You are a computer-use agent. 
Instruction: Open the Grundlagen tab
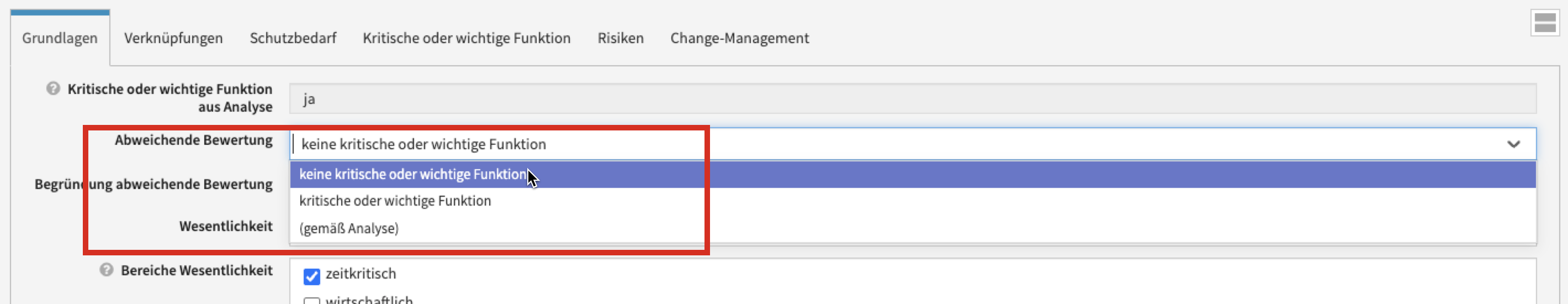click(x=60, y=38)
